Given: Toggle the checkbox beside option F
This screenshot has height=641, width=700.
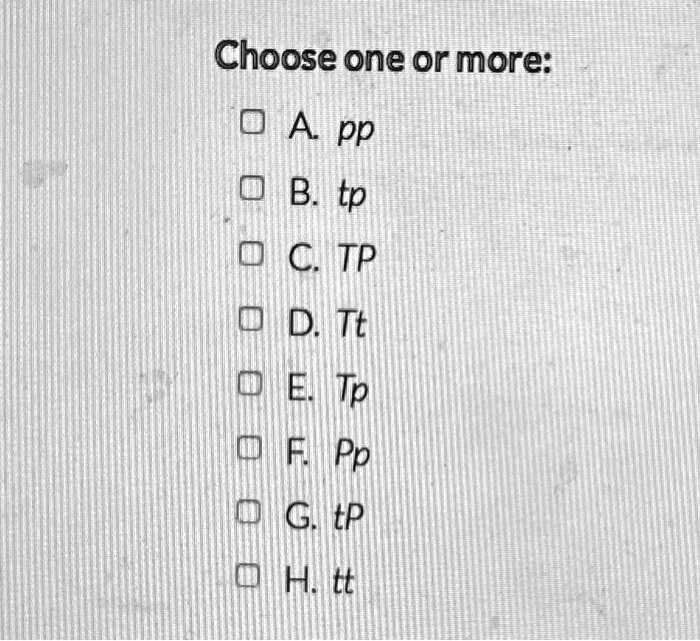Looking at the screenshot, I should [x=249, y=448].
